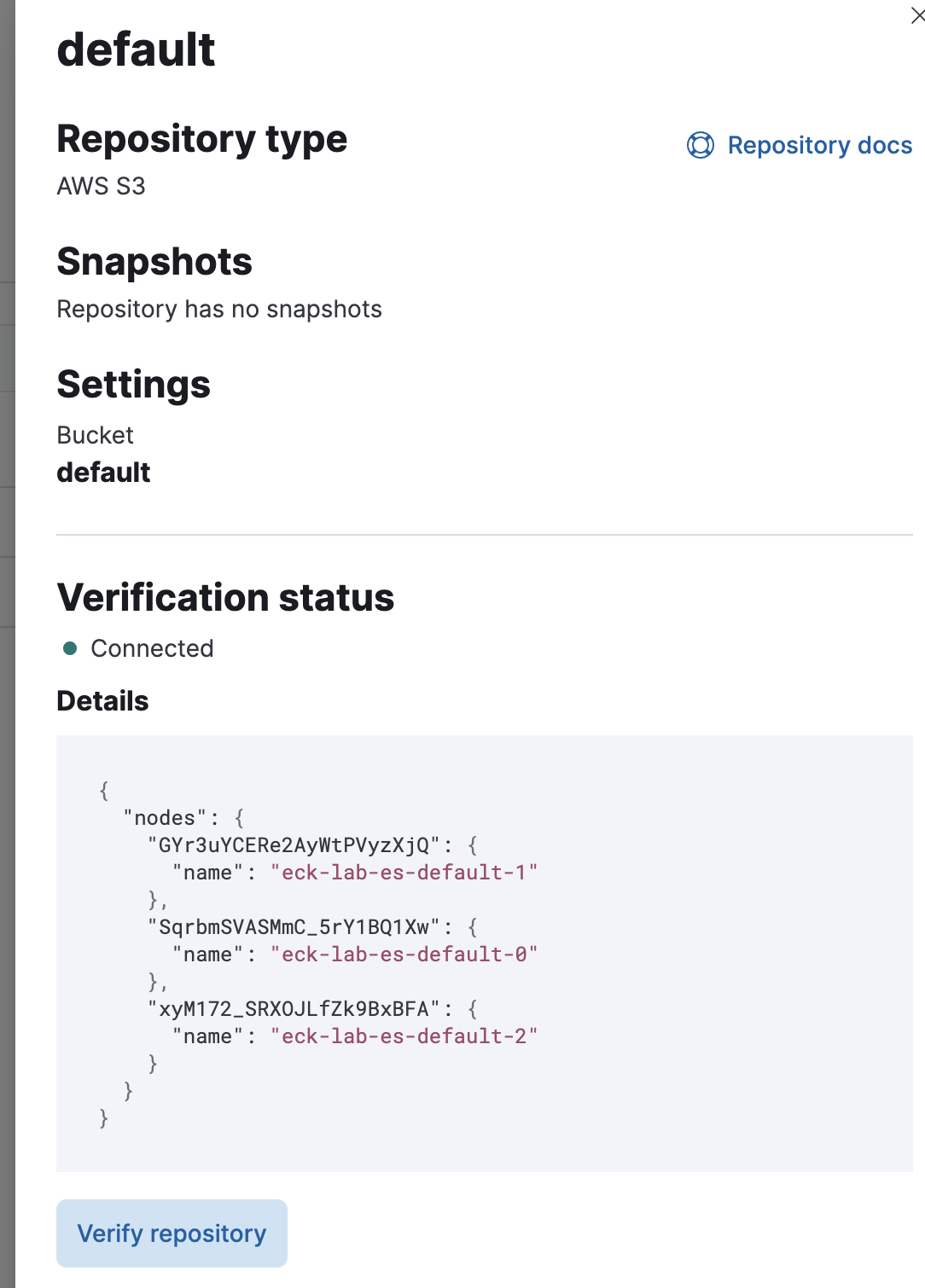925x1288 pixels.
Task: Click the Settings heading
Action: 133,385
